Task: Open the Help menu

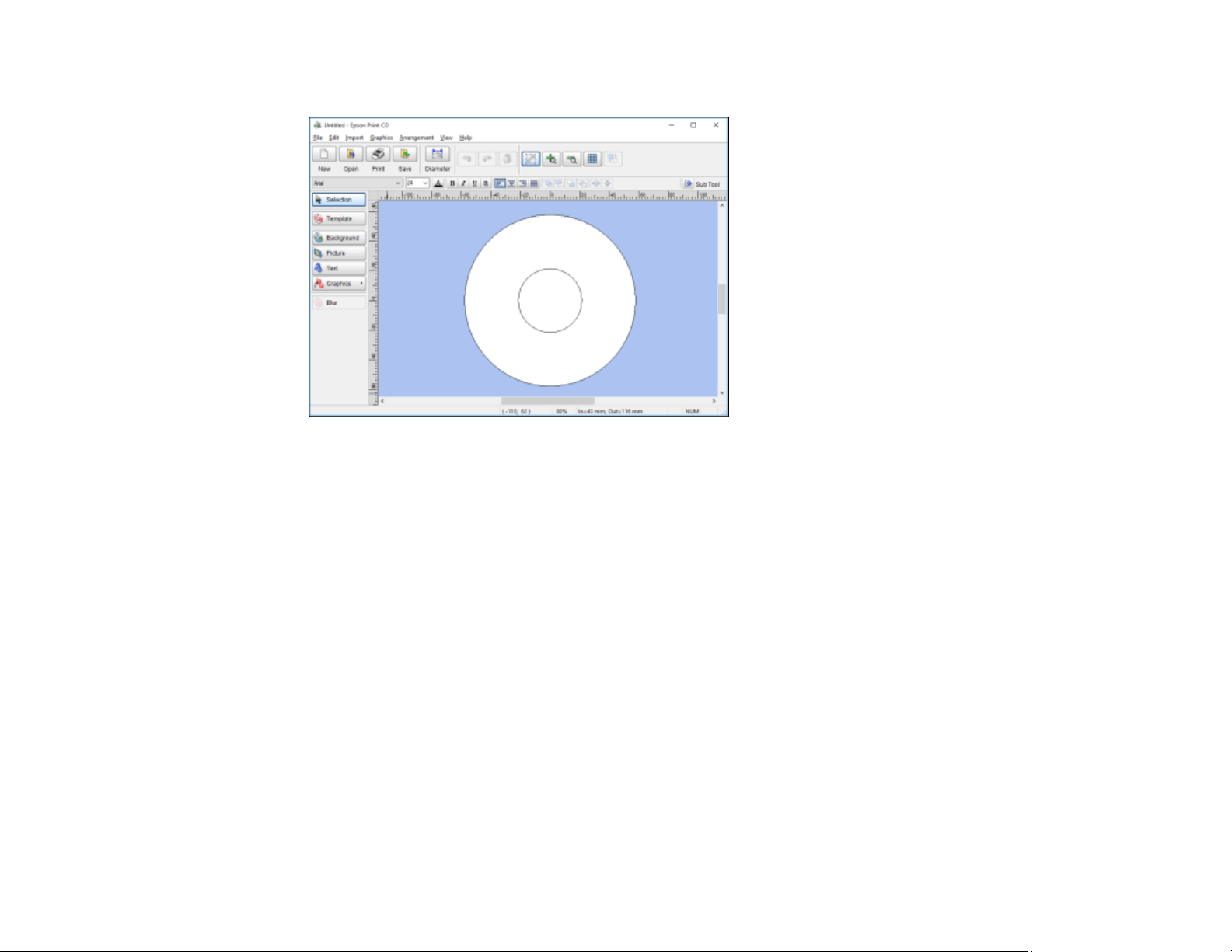Action: (x=466, y=138)
